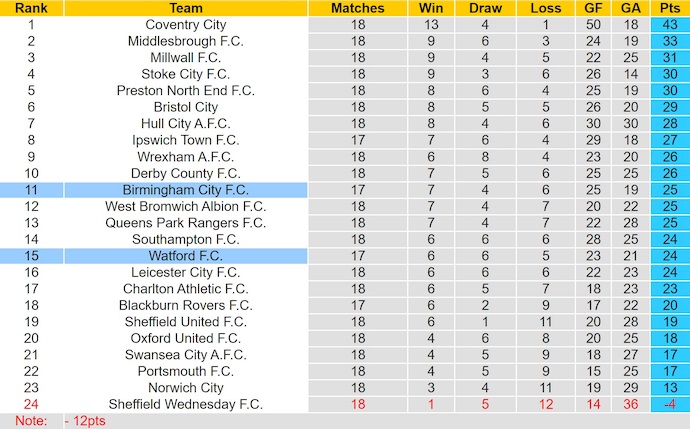Viewport: 690px width, 429px height.
Task: Open the Birmingham City F.C. row
Action: pos(185,189)
